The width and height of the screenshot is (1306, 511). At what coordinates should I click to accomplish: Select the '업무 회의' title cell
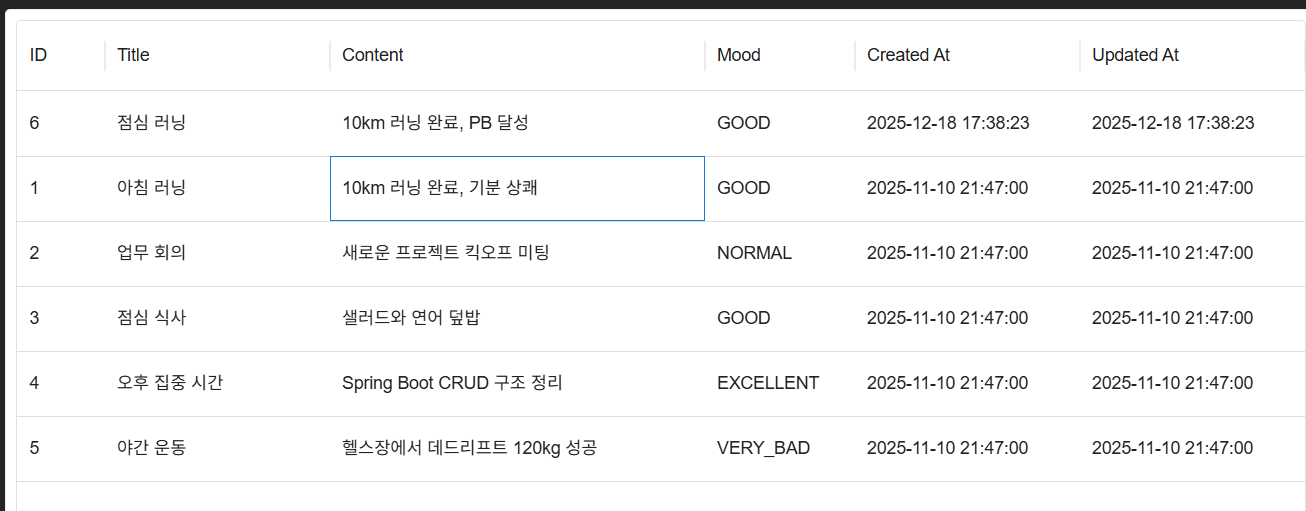217,253
